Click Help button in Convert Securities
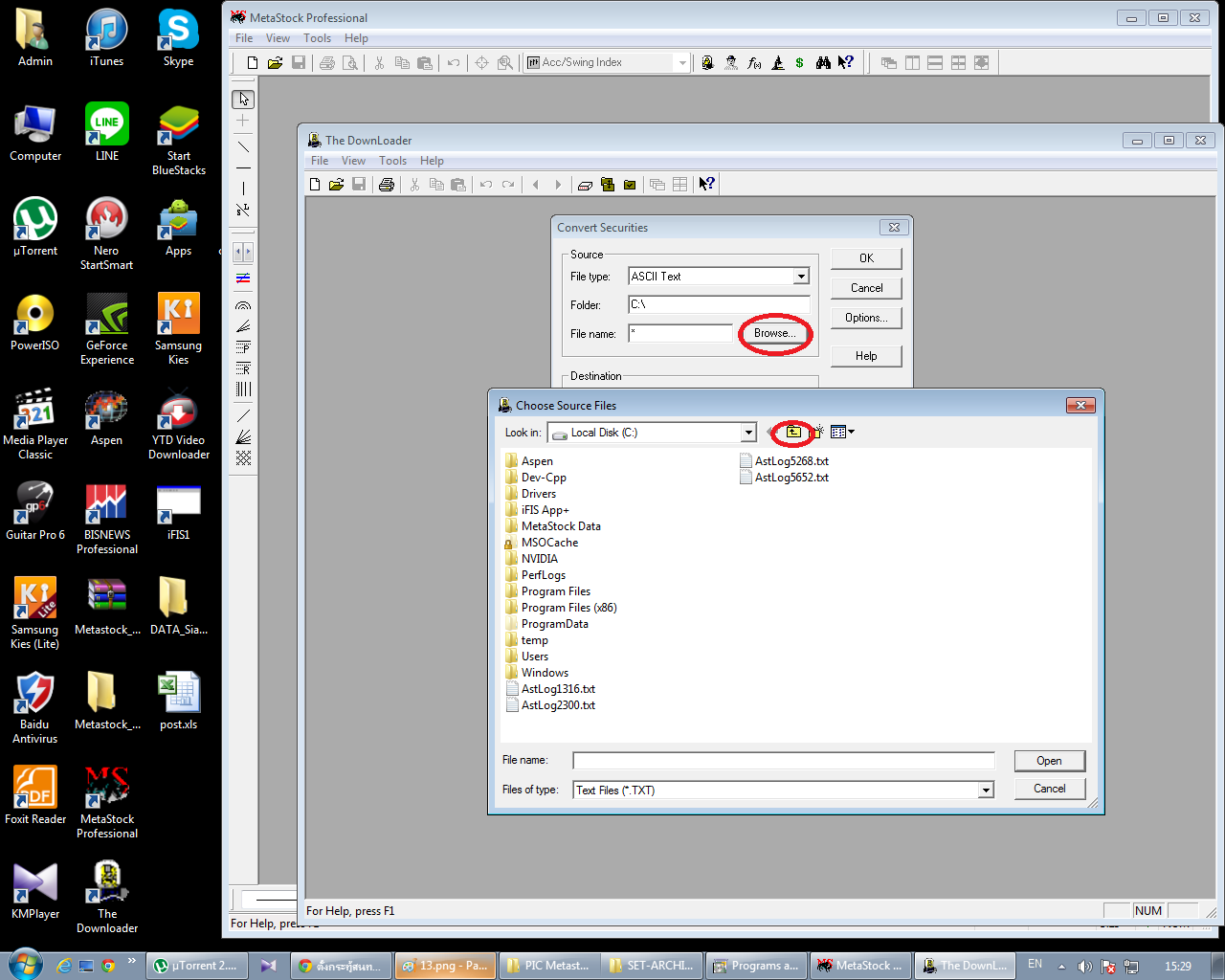This screenshot has width=1225, height=980. pos(866,356)
